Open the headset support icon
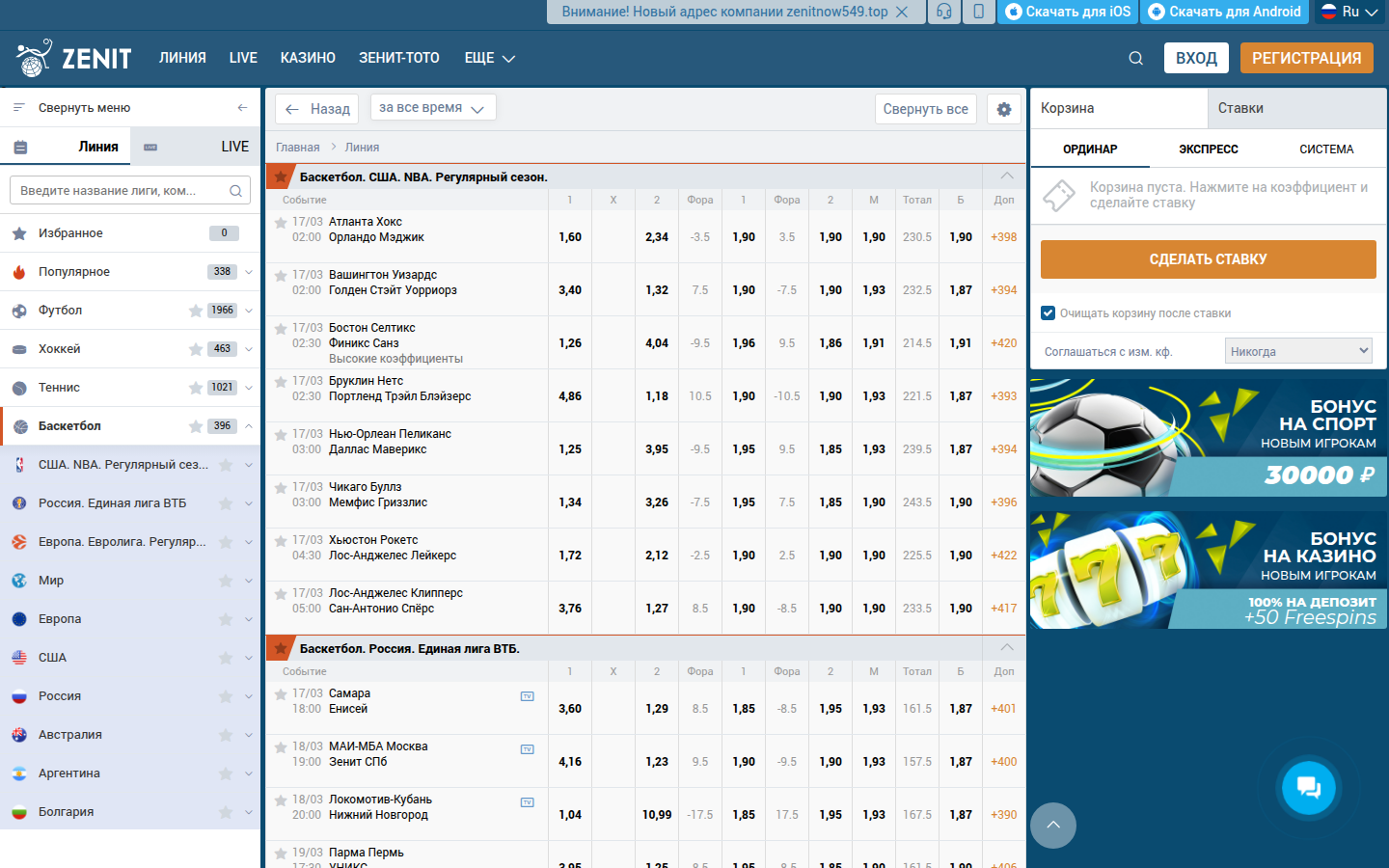The width and height of the screenshot is (1389, 868). 943,12
